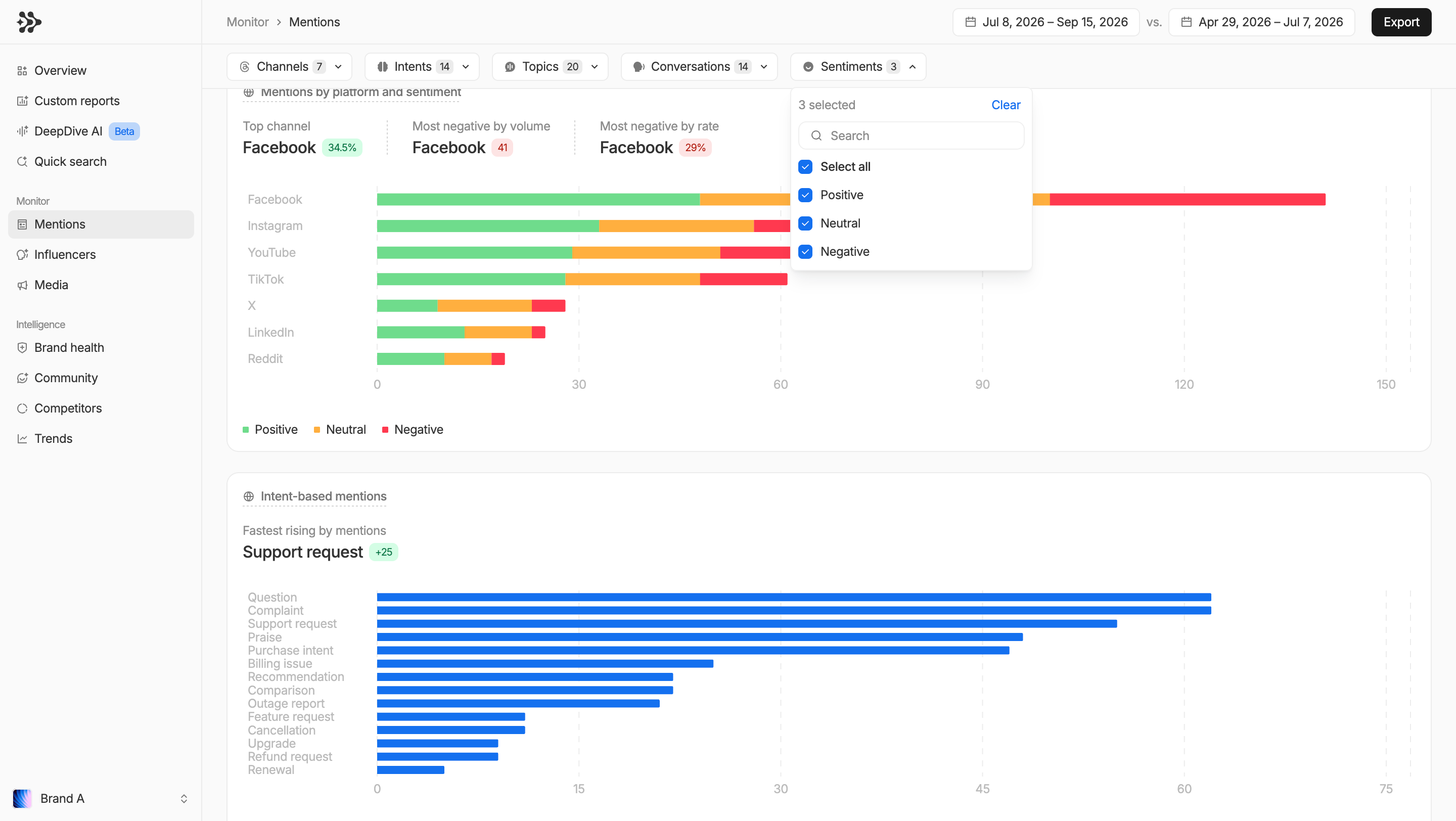Viewport: 1456px width, 821px height.
Task: Click the Trends line chart icon
Action: [22, 438]
